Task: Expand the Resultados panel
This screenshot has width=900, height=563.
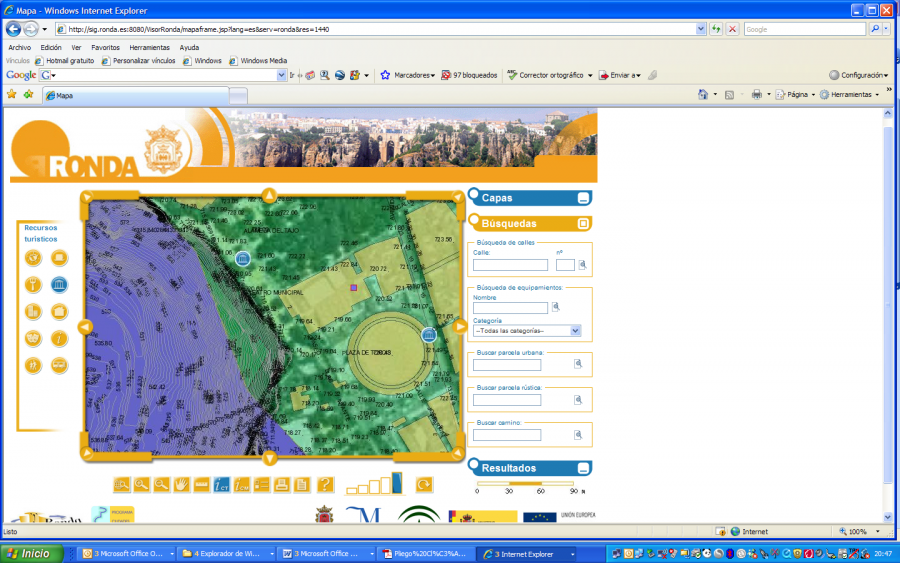Action: tap(583, 468)
